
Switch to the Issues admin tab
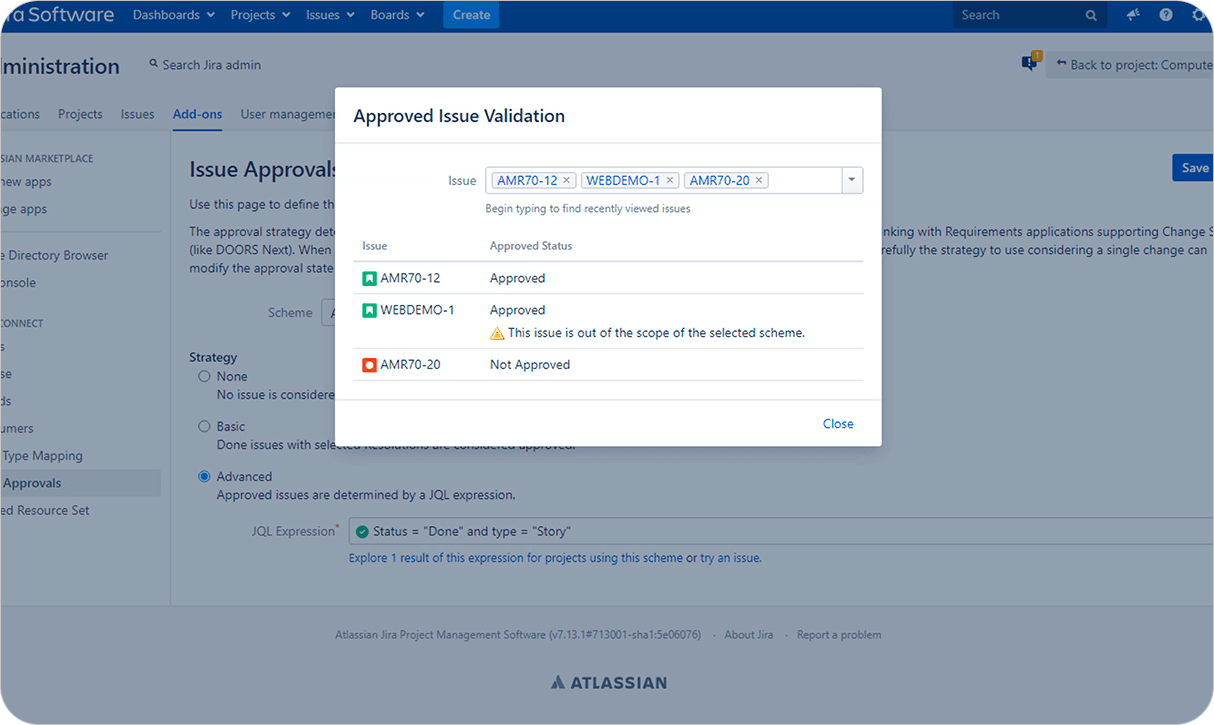click(137, 114)
